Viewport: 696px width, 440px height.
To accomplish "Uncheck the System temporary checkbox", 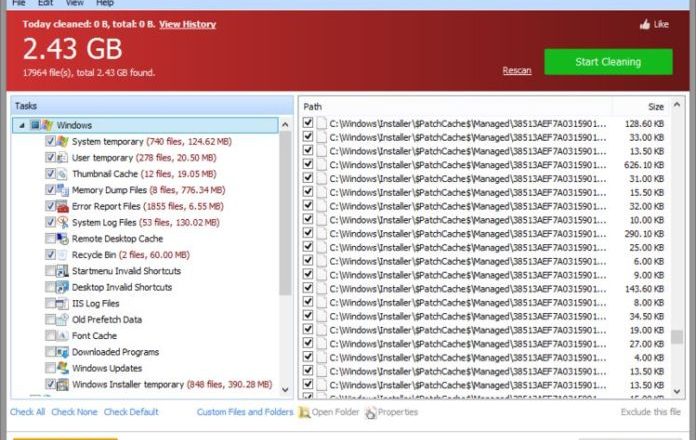I will click(50, 142).
